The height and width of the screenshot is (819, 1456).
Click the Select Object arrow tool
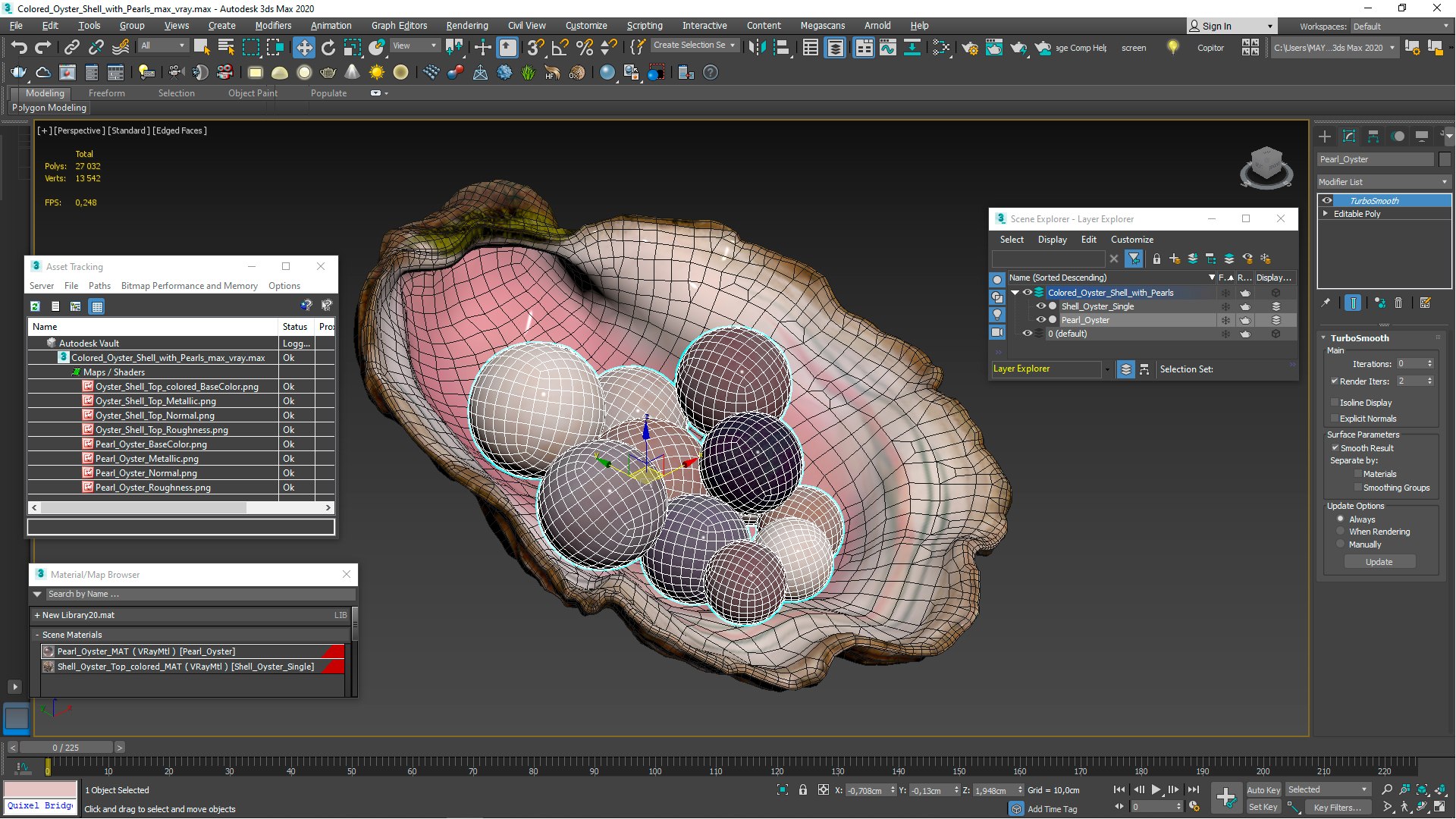[x=202, y=48]
